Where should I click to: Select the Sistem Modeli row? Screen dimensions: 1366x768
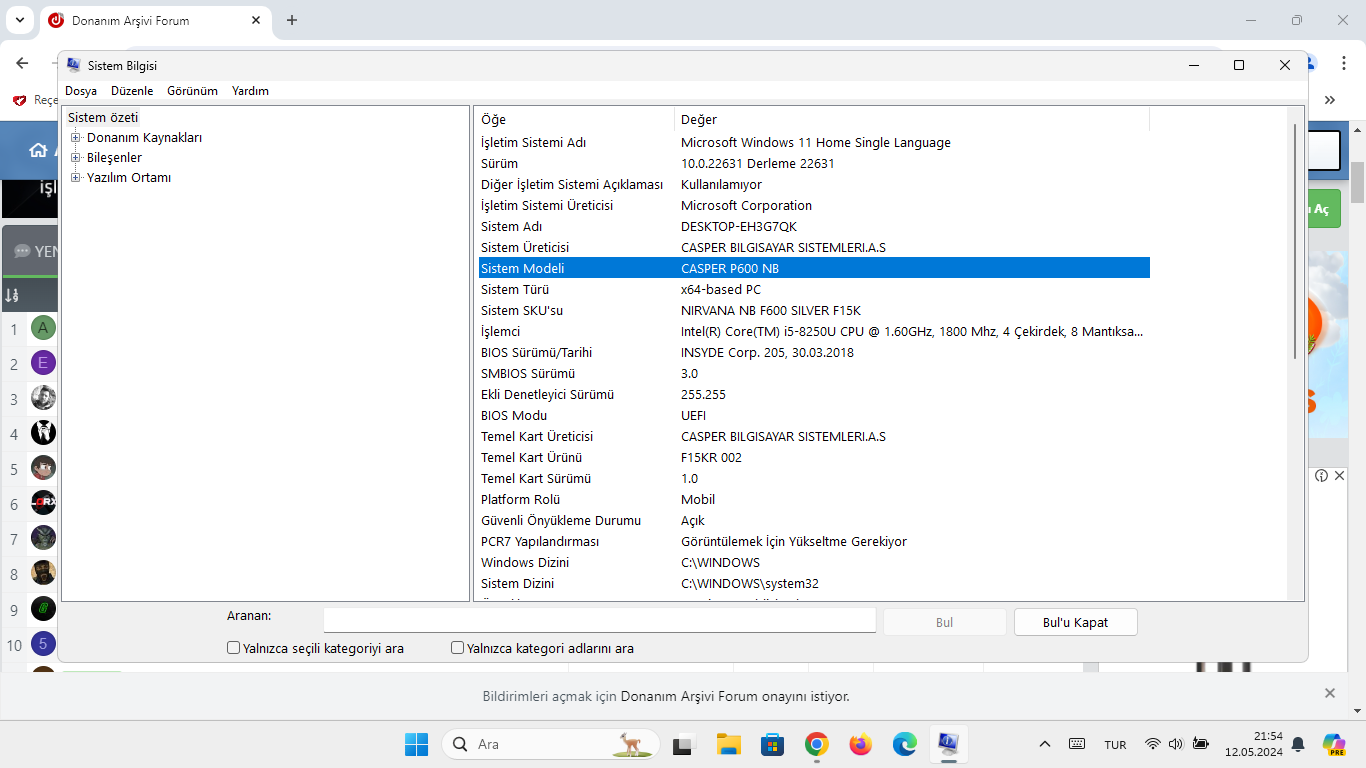[x=814, y=268]
